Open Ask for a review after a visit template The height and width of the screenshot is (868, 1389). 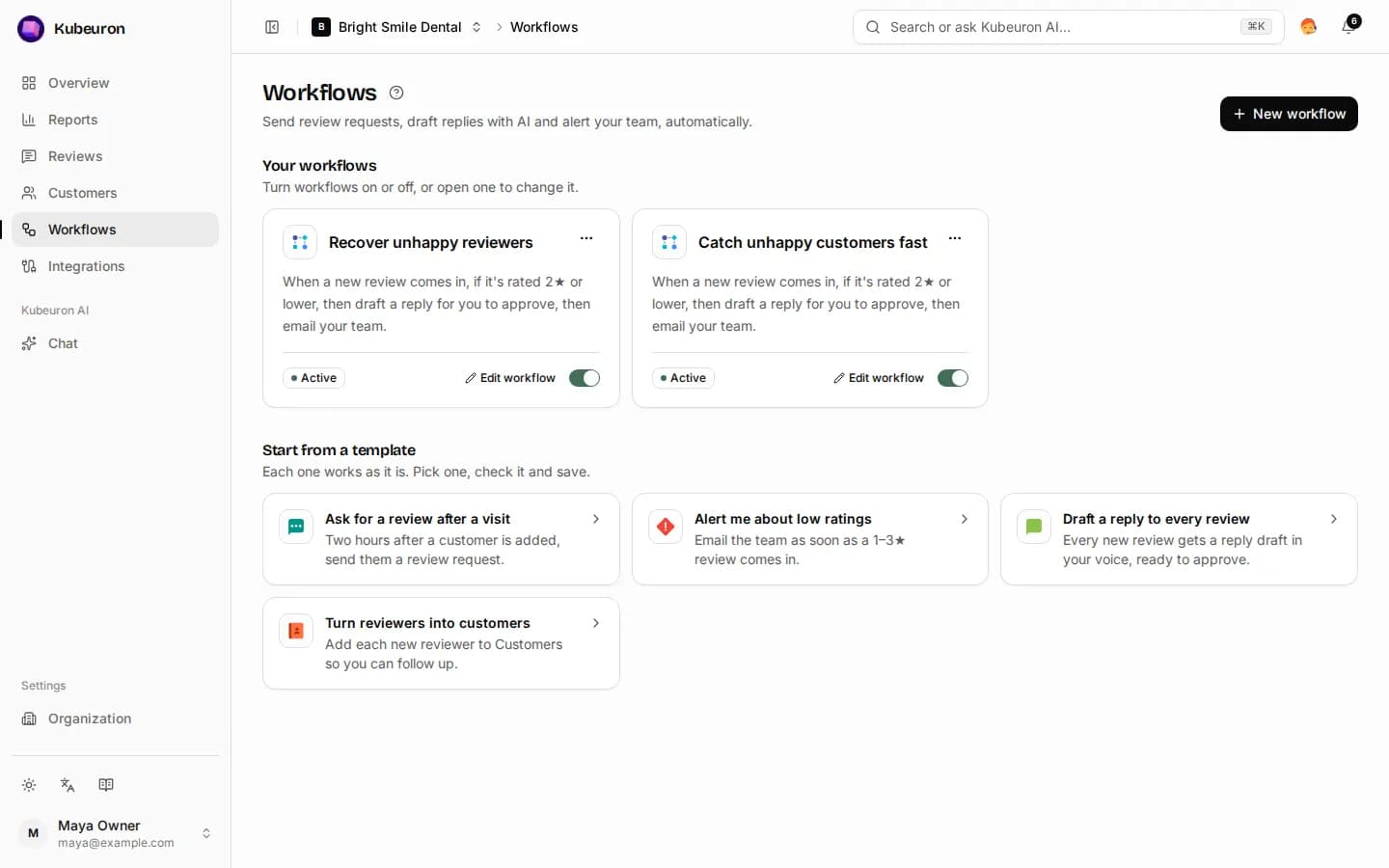click(441, 539)
